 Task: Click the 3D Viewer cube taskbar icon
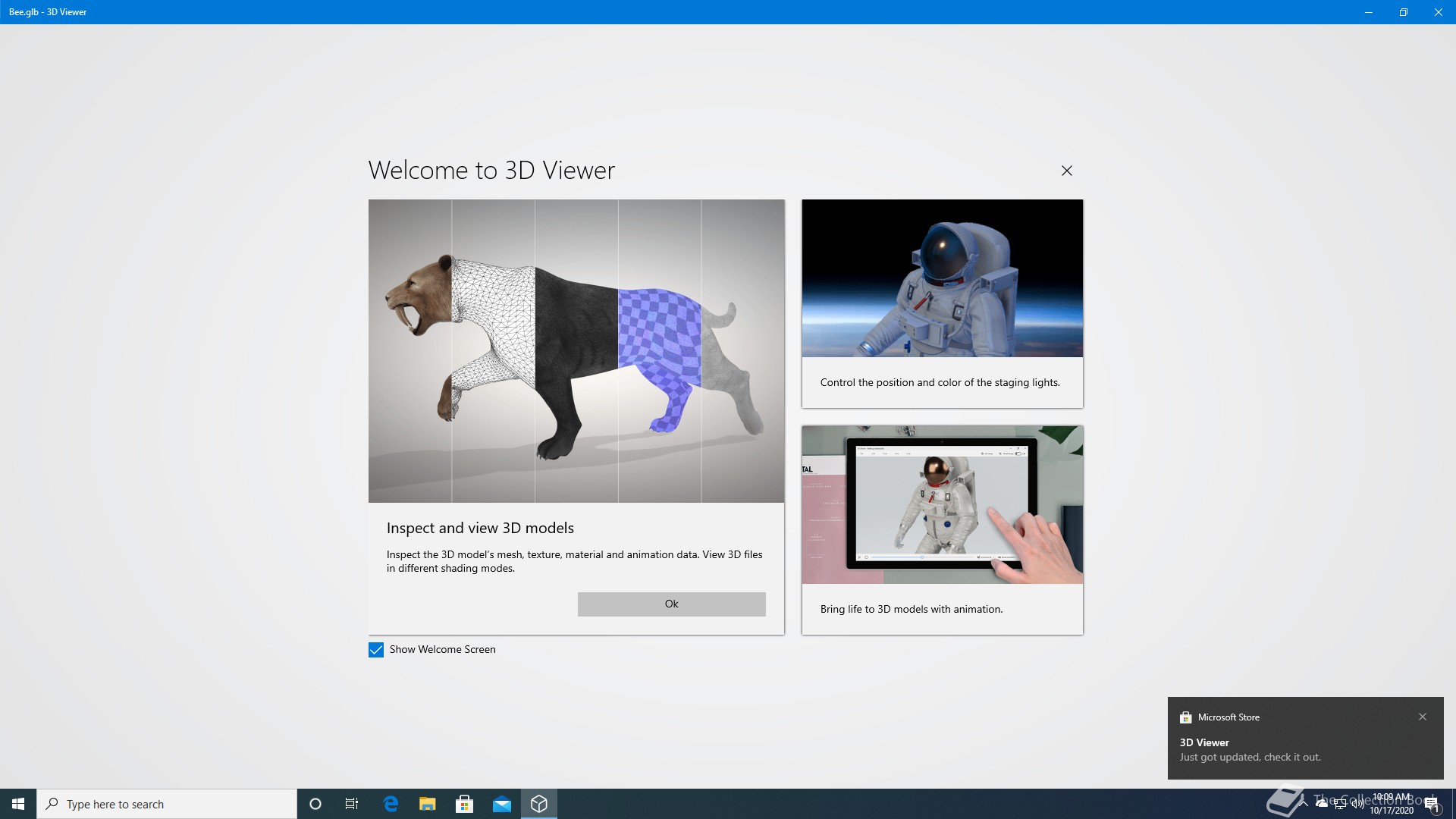(x=539, y=804)
